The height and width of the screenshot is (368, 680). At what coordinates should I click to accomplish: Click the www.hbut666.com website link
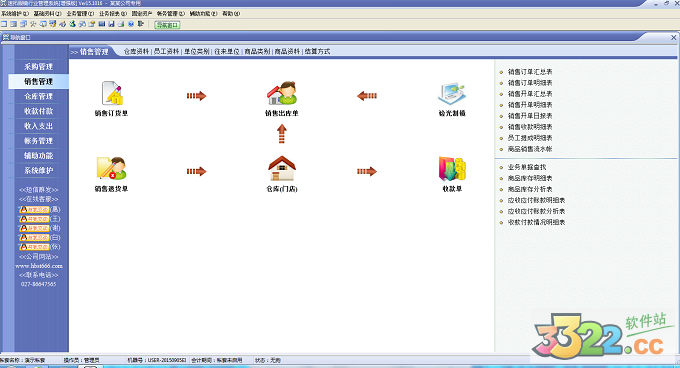[x=39, y=266]
